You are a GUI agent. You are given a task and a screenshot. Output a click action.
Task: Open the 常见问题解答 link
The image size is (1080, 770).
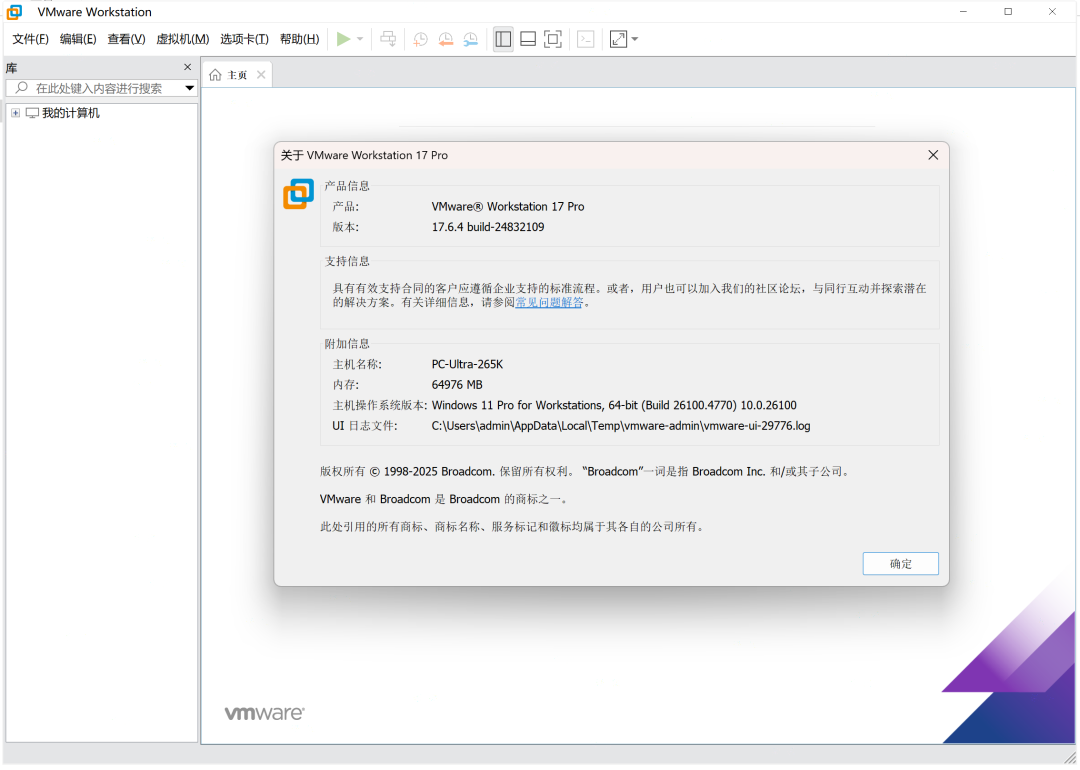pos(549,302)
